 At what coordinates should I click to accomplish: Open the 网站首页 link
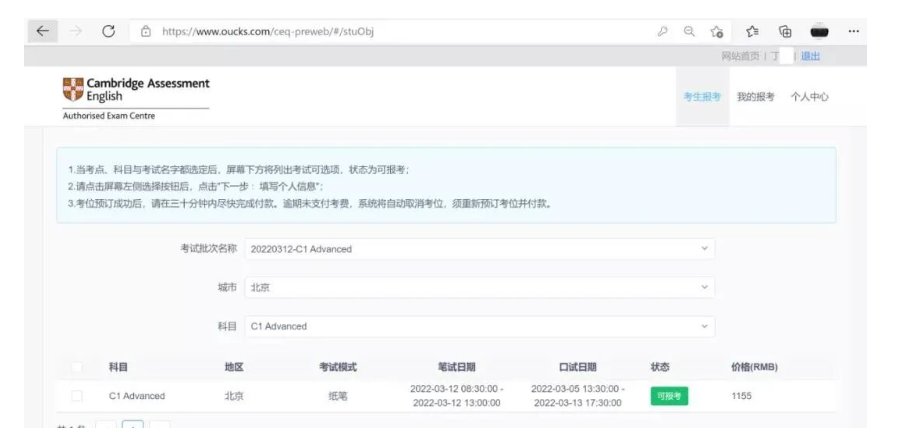click(x=740, y=56)
